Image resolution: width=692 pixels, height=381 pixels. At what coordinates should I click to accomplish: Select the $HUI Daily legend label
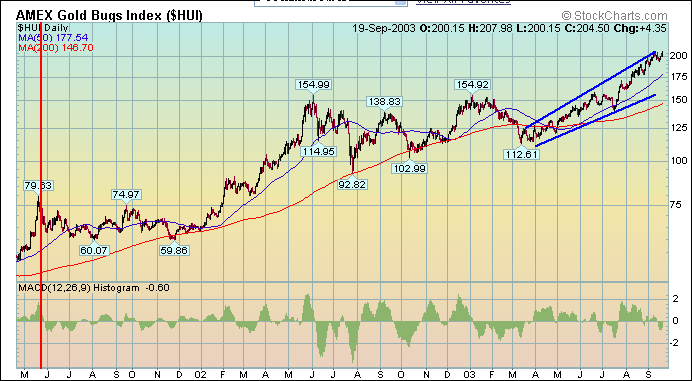click(43, 28)
